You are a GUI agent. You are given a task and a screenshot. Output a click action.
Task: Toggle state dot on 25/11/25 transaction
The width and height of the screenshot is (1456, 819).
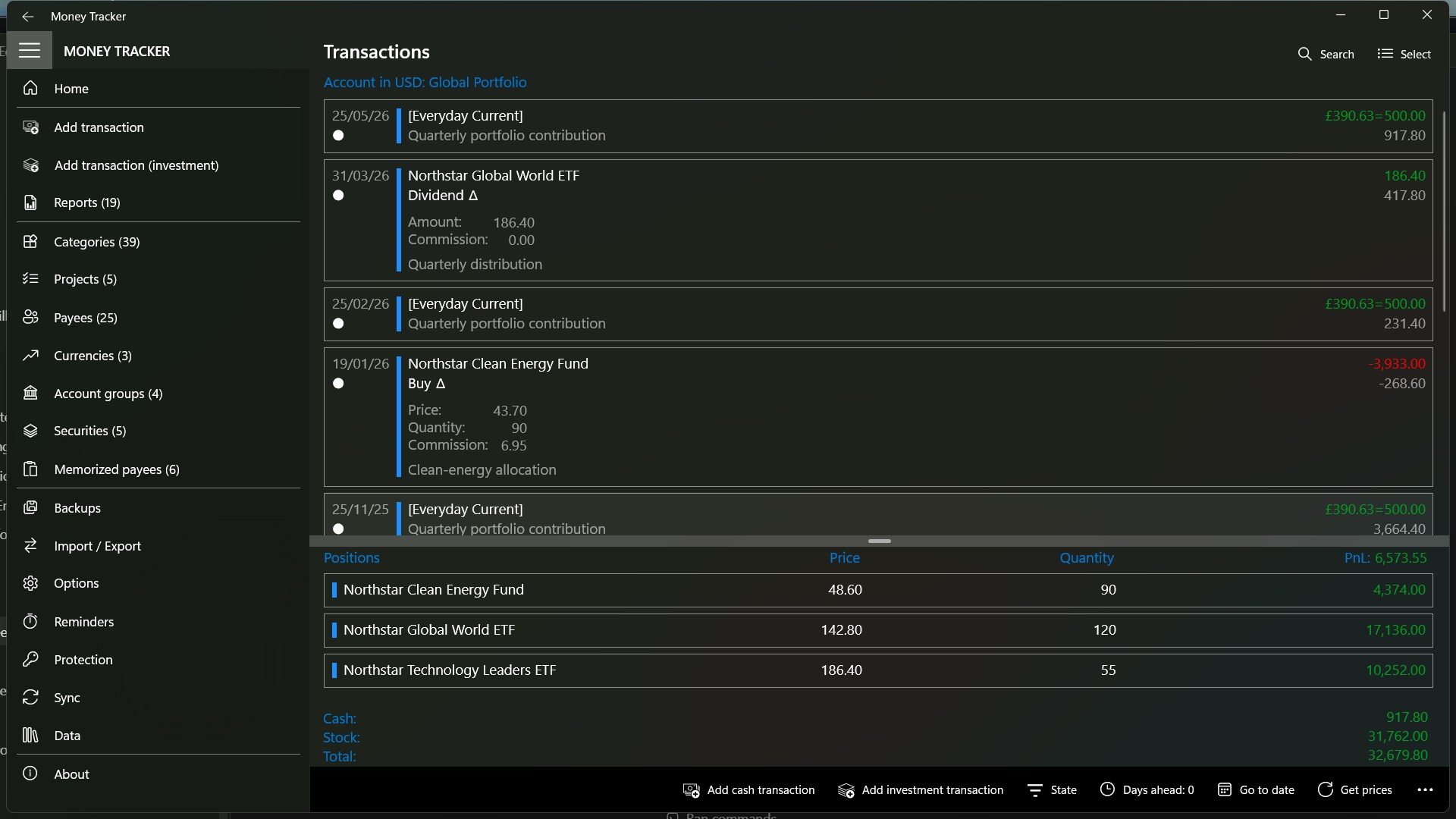338,529
